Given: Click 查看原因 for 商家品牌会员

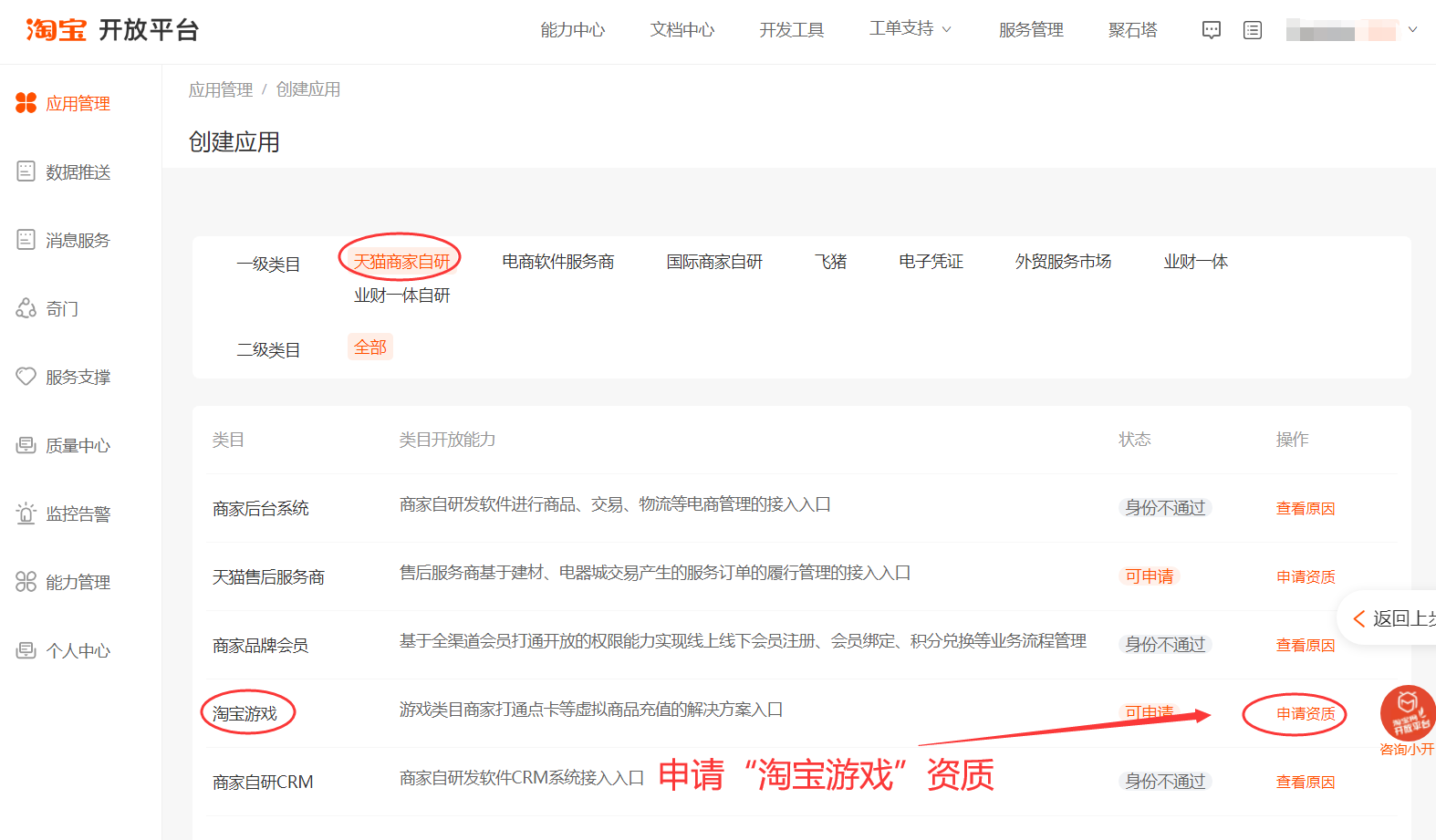Looking at the screenshot, I should click(x=1306, y=646).
